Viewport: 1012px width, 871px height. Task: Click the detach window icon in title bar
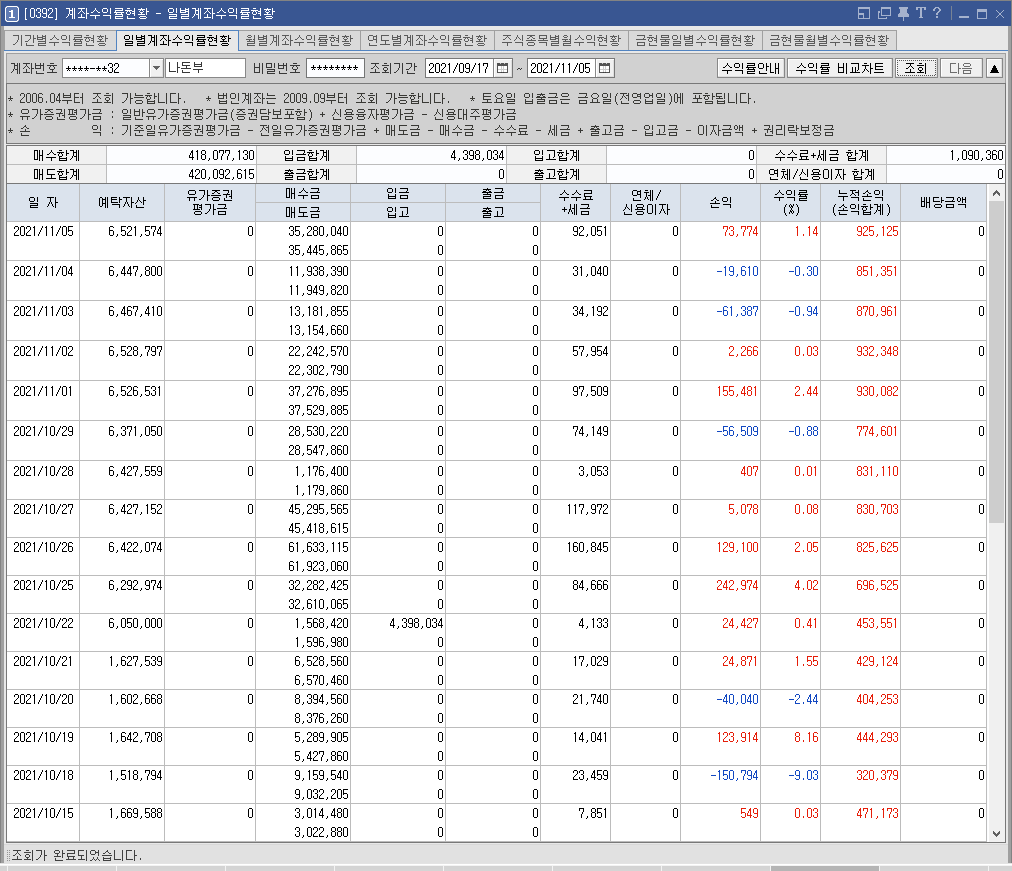(884, 13)
